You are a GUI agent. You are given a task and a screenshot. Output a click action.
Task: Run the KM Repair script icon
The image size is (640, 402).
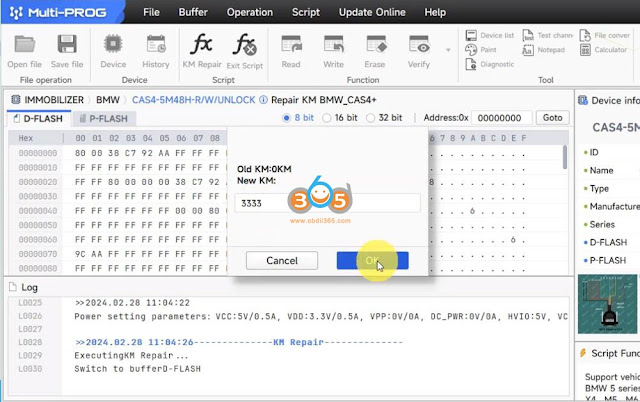202,44
